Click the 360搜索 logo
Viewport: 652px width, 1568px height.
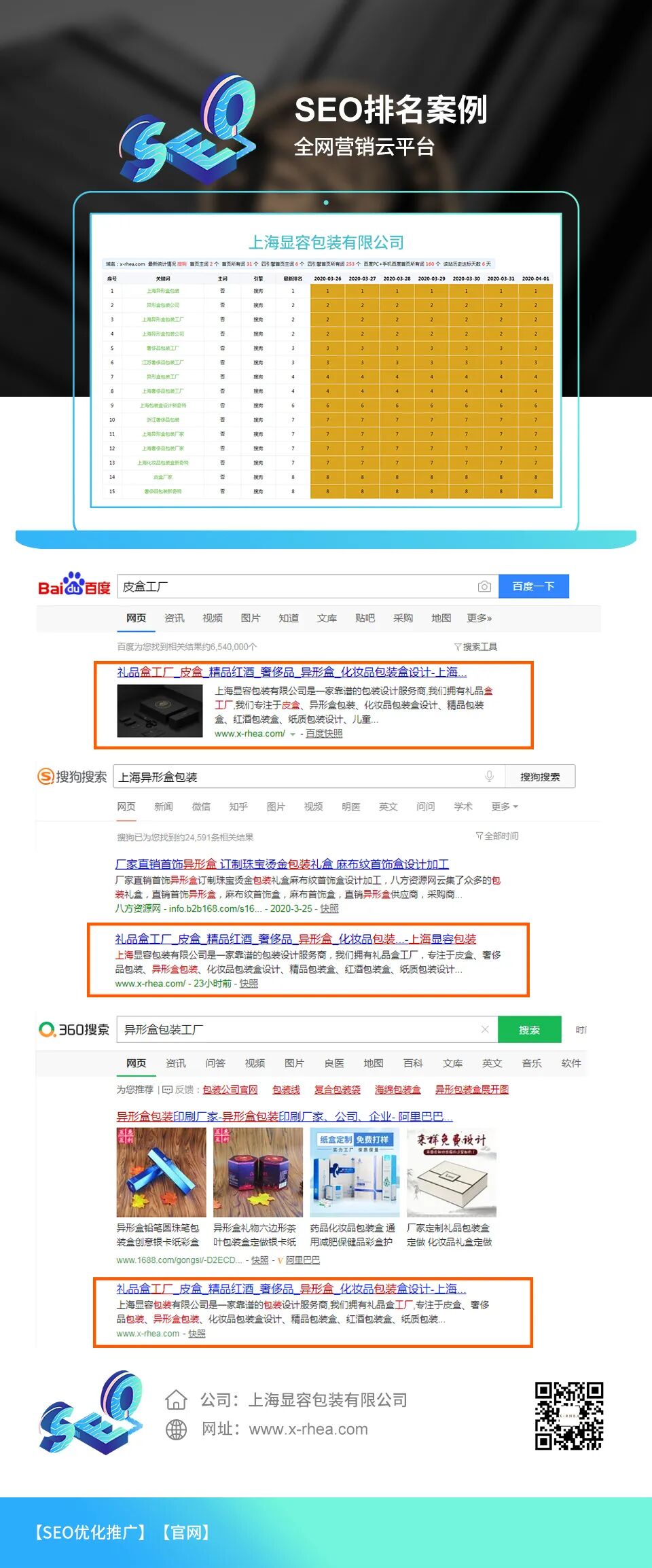click(x=74, y=1029)
